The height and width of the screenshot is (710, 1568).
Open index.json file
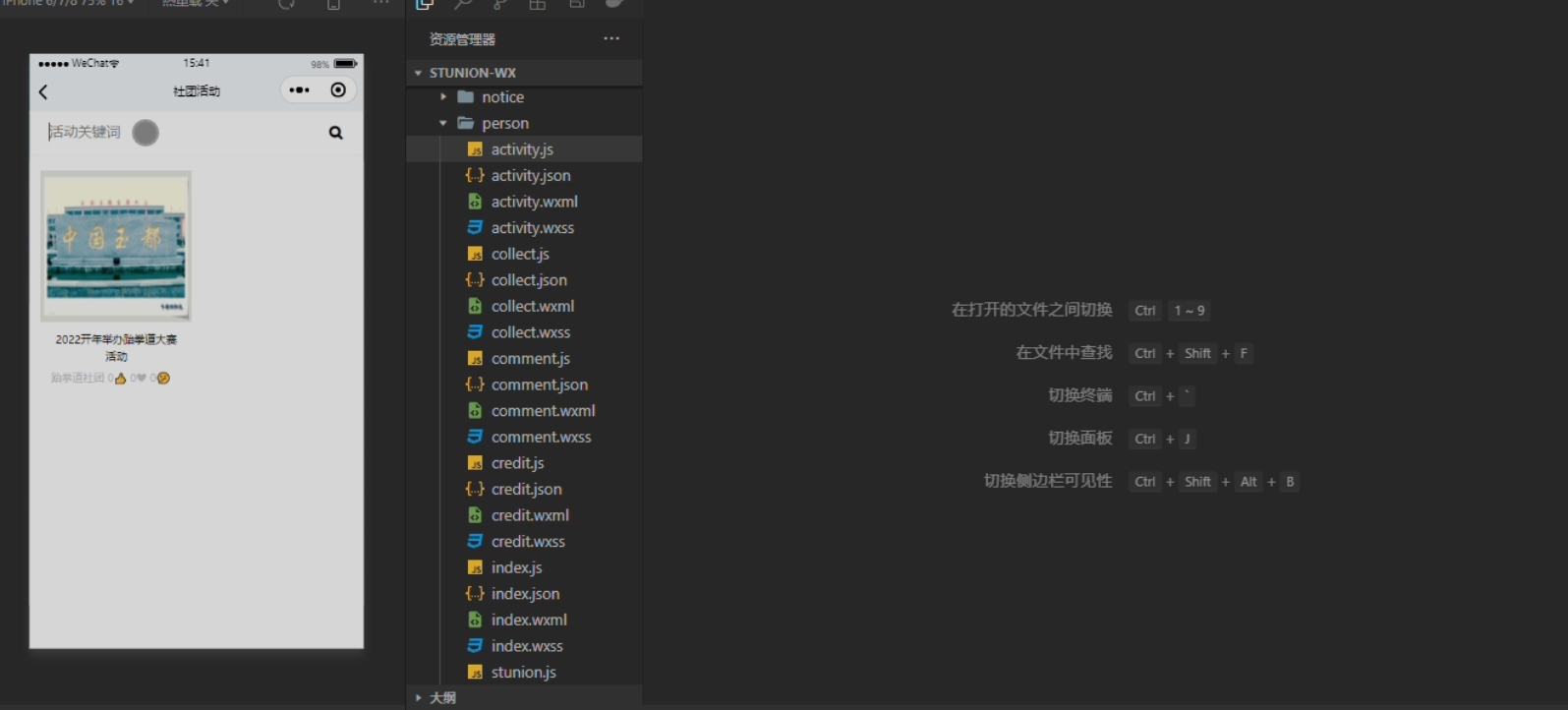point(526,593)
